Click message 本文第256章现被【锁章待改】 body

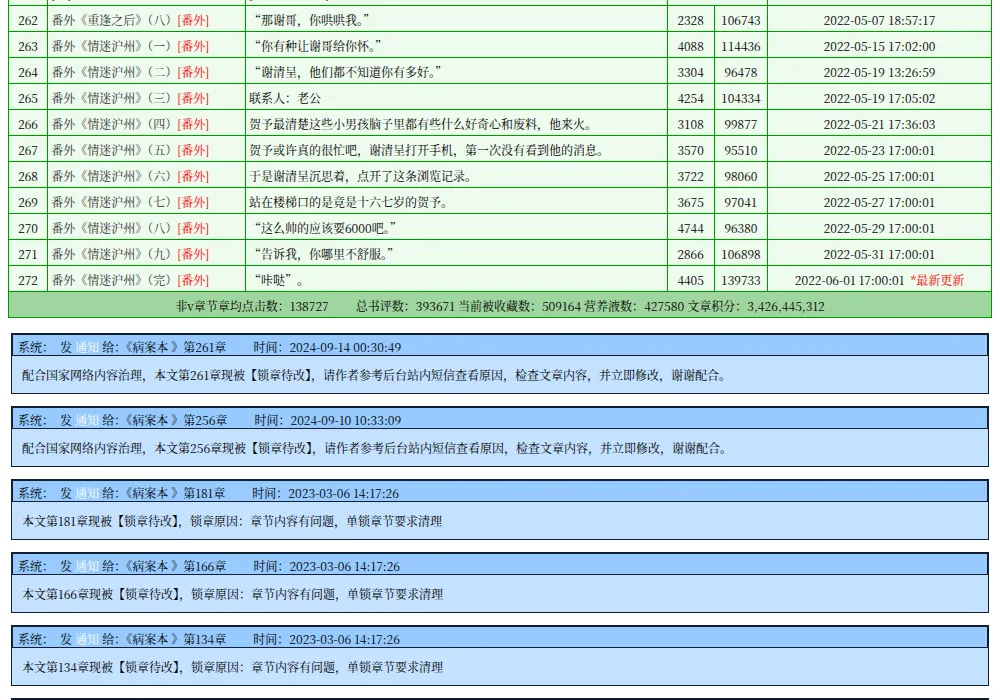click(374, 449)
